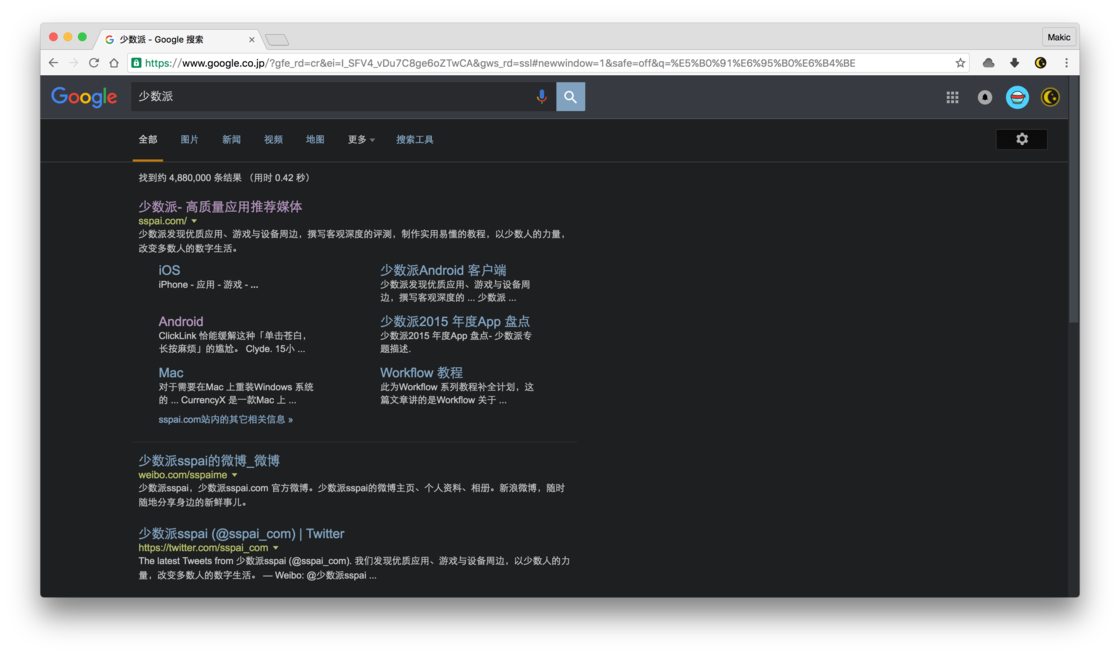Click the page vertical scrollbar

click(1074, 200)
